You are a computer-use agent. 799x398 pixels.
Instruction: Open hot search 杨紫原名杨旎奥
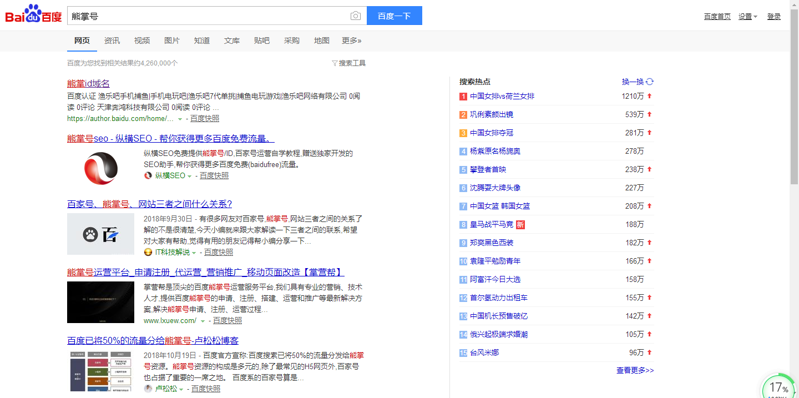[495, 151]
